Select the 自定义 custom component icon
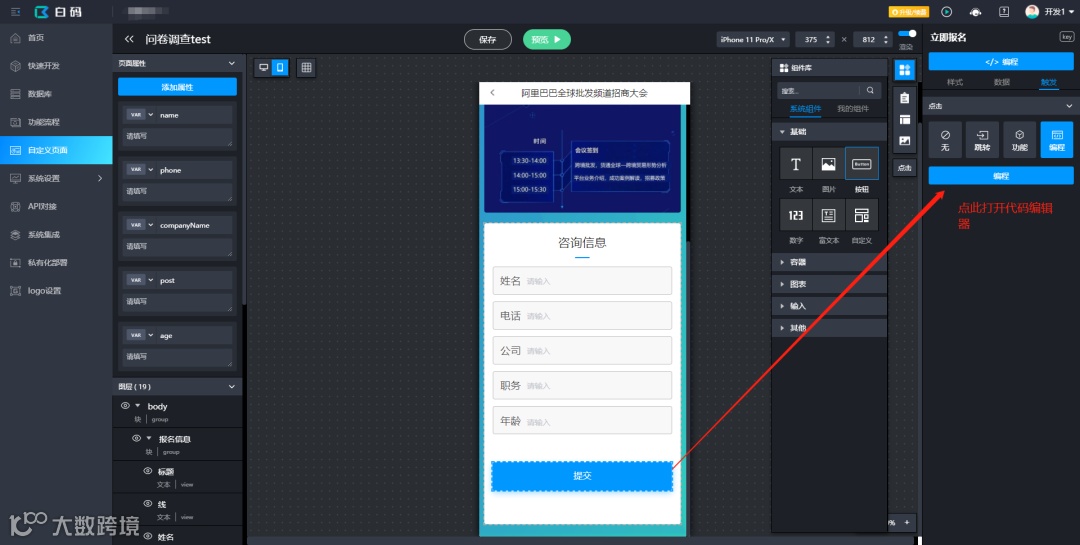The width and height of the screenshot is (1080, 545). point(862,215)
